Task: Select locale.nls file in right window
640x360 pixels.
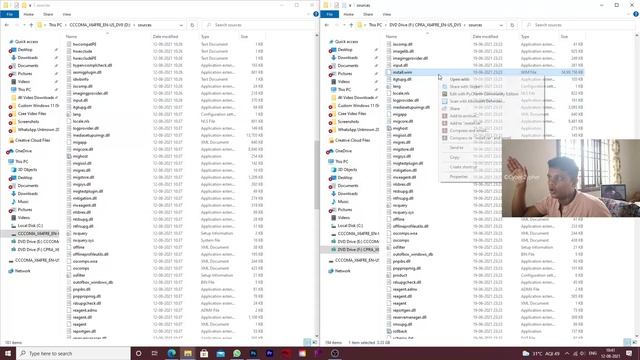Action: [401, 93]
